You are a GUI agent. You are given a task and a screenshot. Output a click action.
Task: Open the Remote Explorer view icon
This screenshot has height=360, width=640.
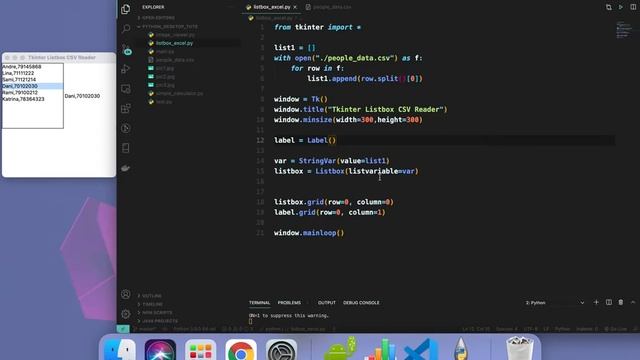126,89
